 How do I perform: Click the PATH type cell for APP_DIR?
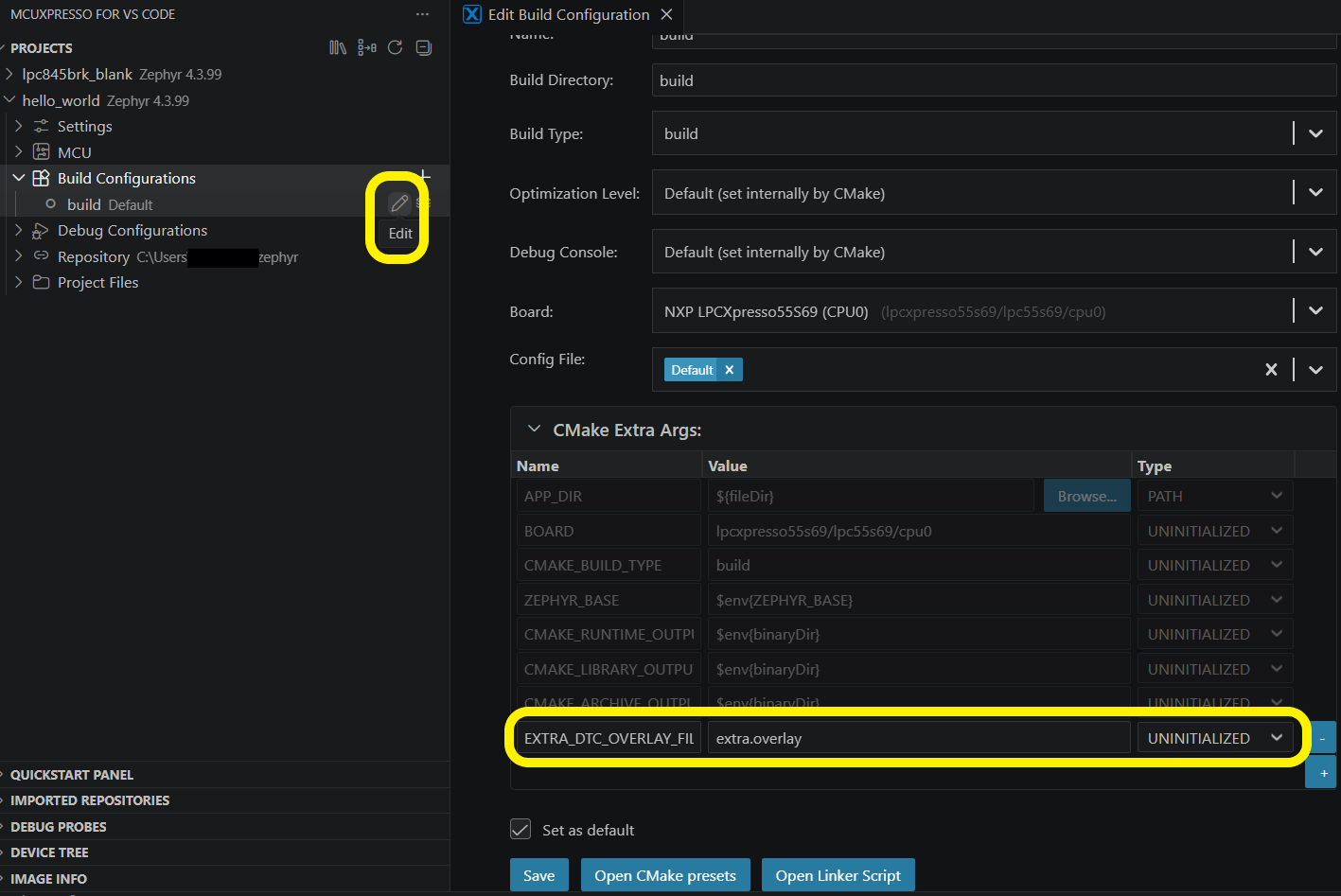click(x=1215, y=496)
